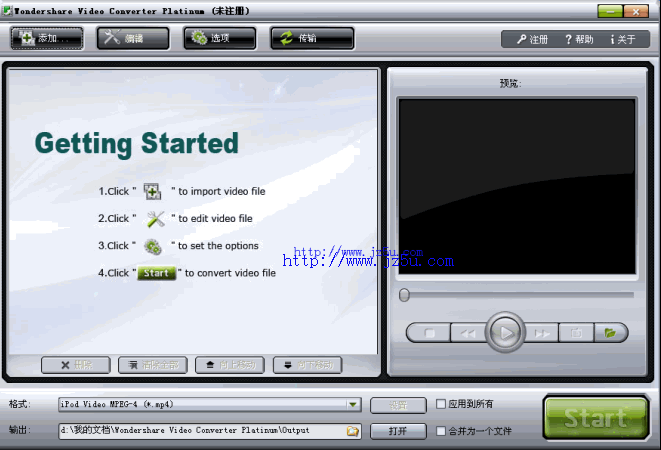Click the browse folder icon in output field
The width and height of the screenshot is (661, 450).
(x=352, y=431)
